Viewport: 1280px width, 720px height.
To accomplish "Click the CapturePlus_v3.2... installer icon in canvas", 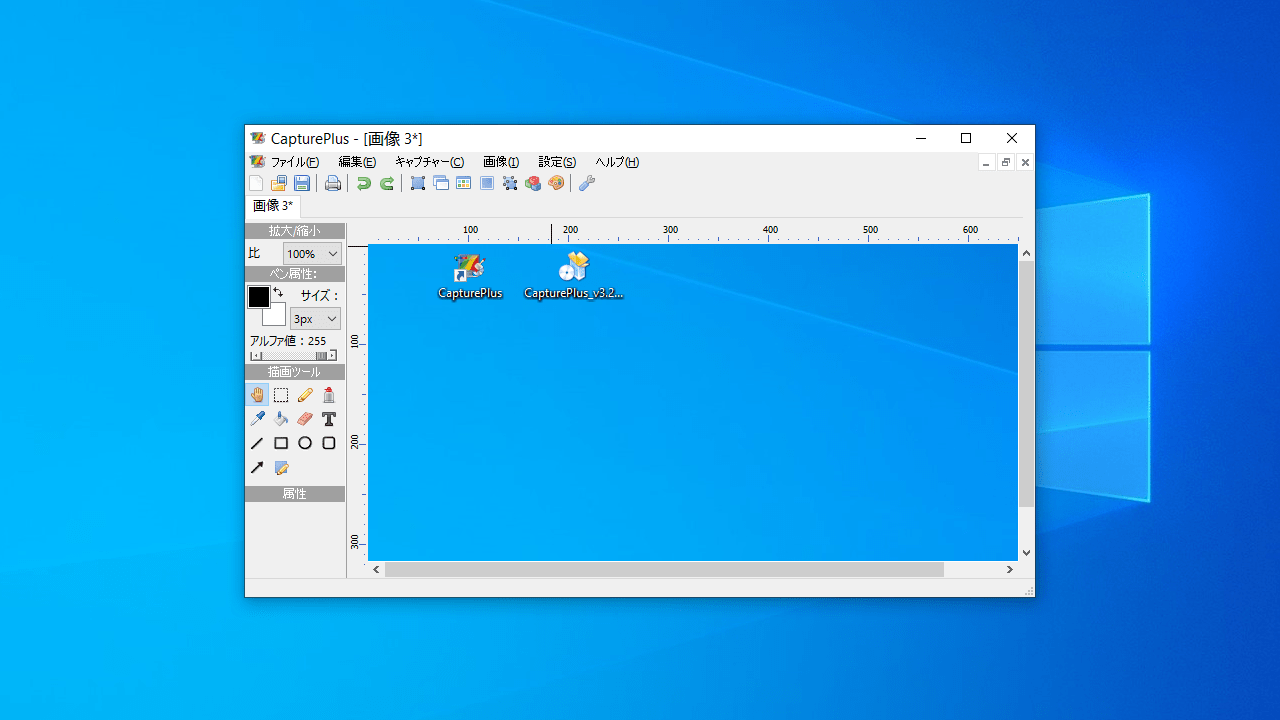I will tap(574, 276).
